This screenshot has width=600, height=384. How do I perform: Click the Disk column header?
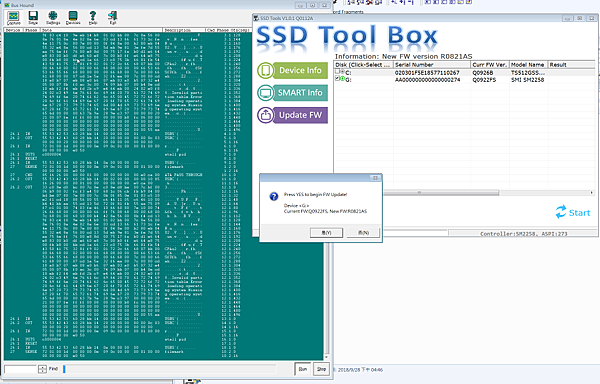[364, 65]
